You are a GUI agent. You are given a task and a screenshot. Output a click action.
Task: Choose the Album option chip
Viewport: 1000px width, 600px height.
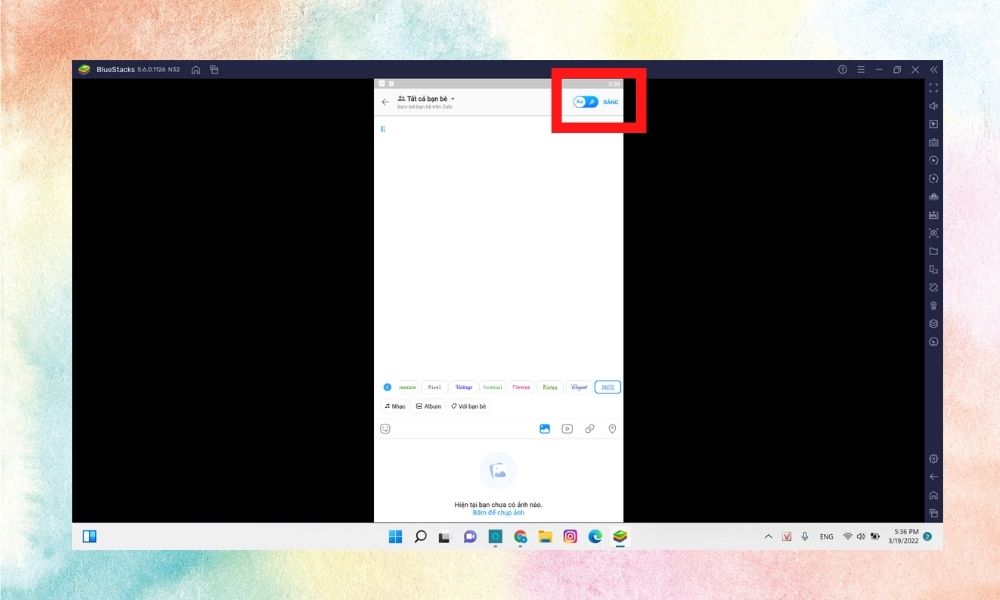[428, 406]
